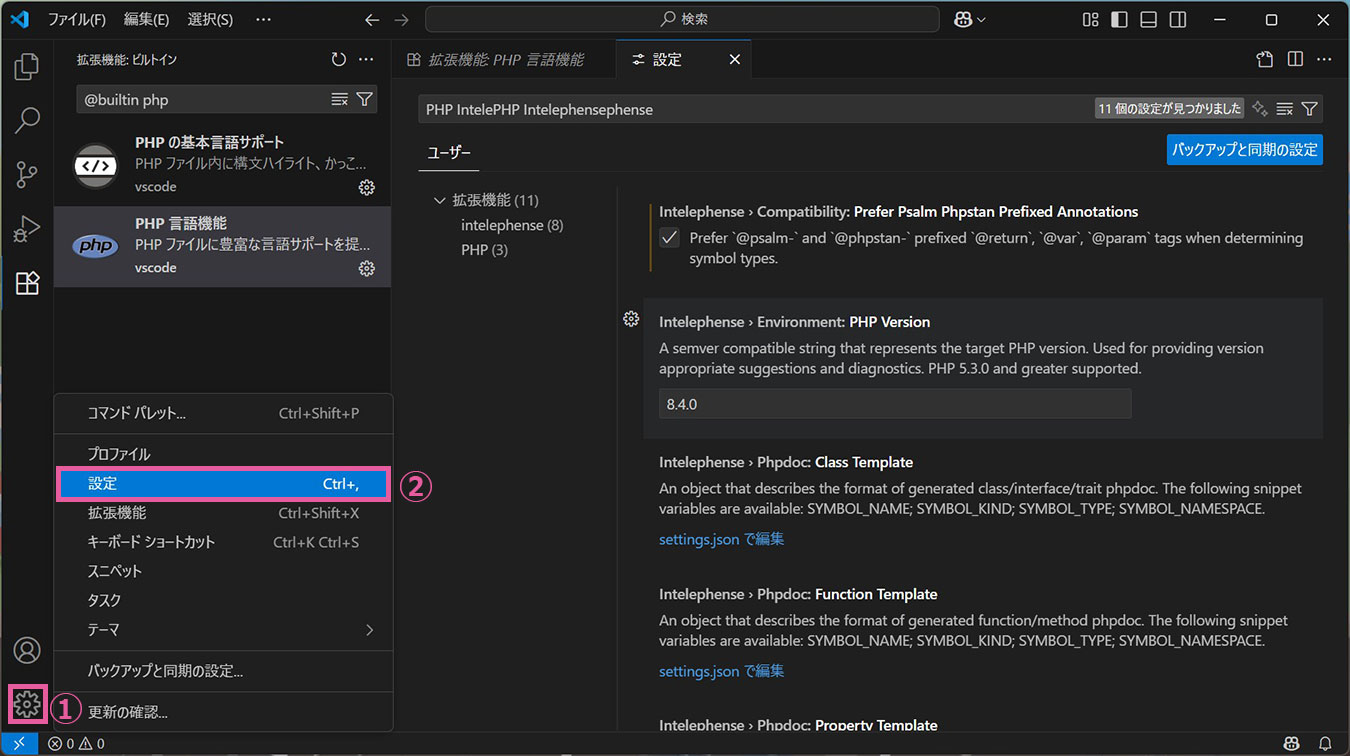
Task: Open the Source Control view
Action: point(27,175)
